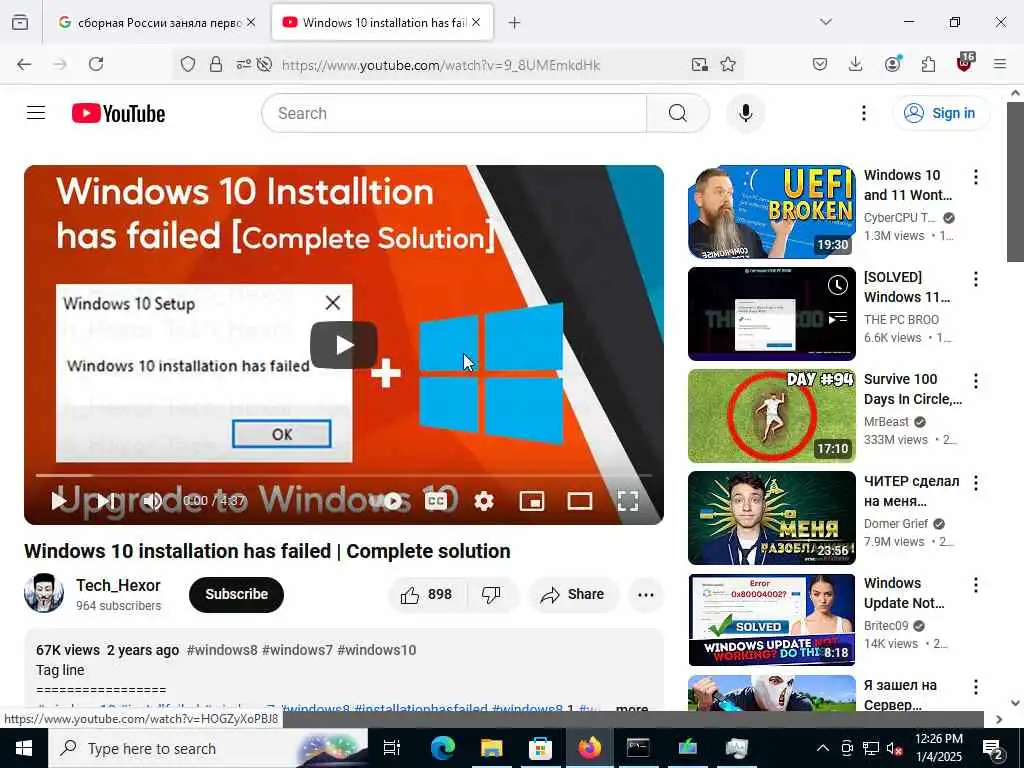Open Firefox extensions puzzle icon

point(928,64)
